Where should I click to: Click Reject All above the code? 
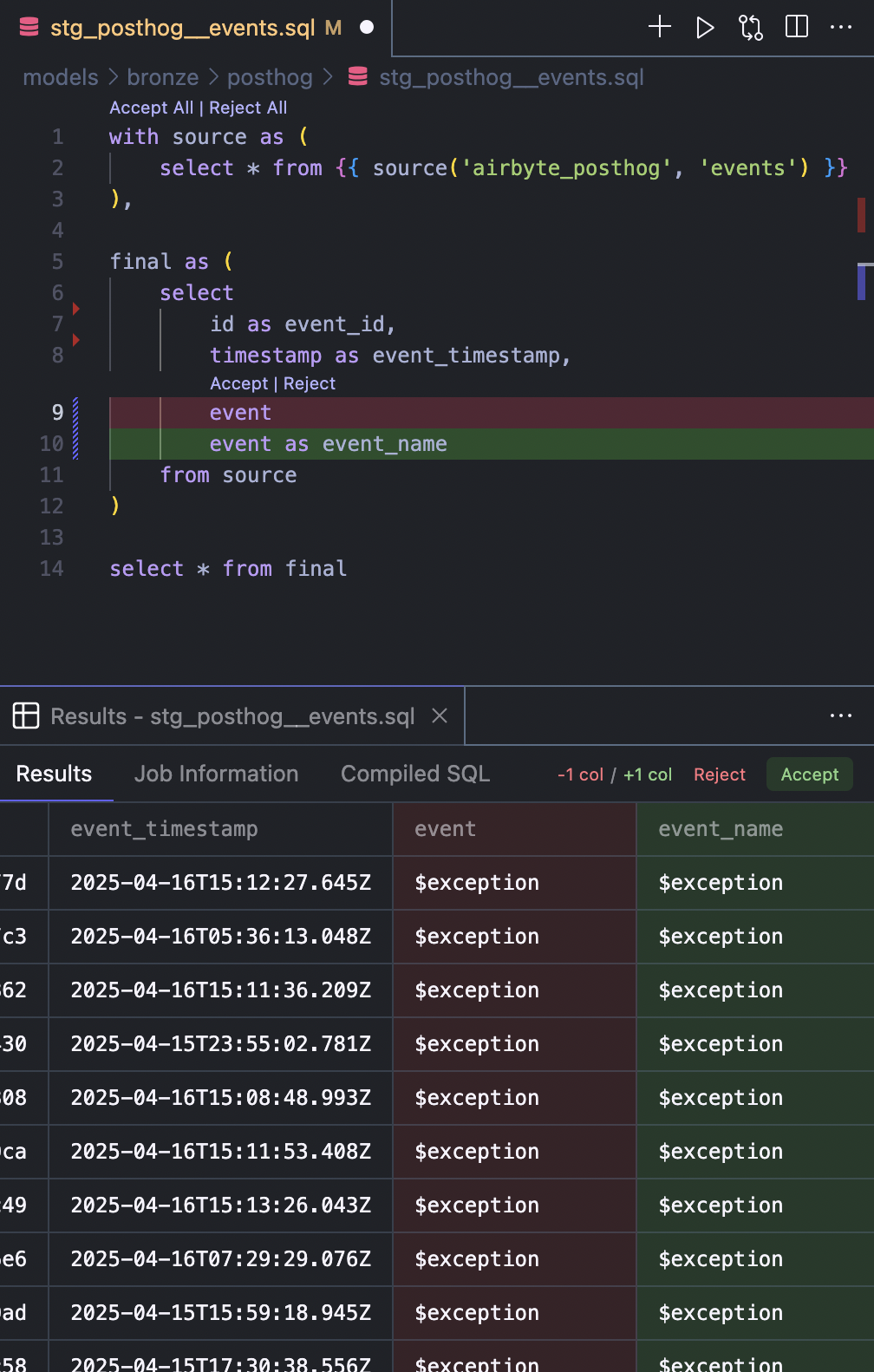click(x=248, y=108)
